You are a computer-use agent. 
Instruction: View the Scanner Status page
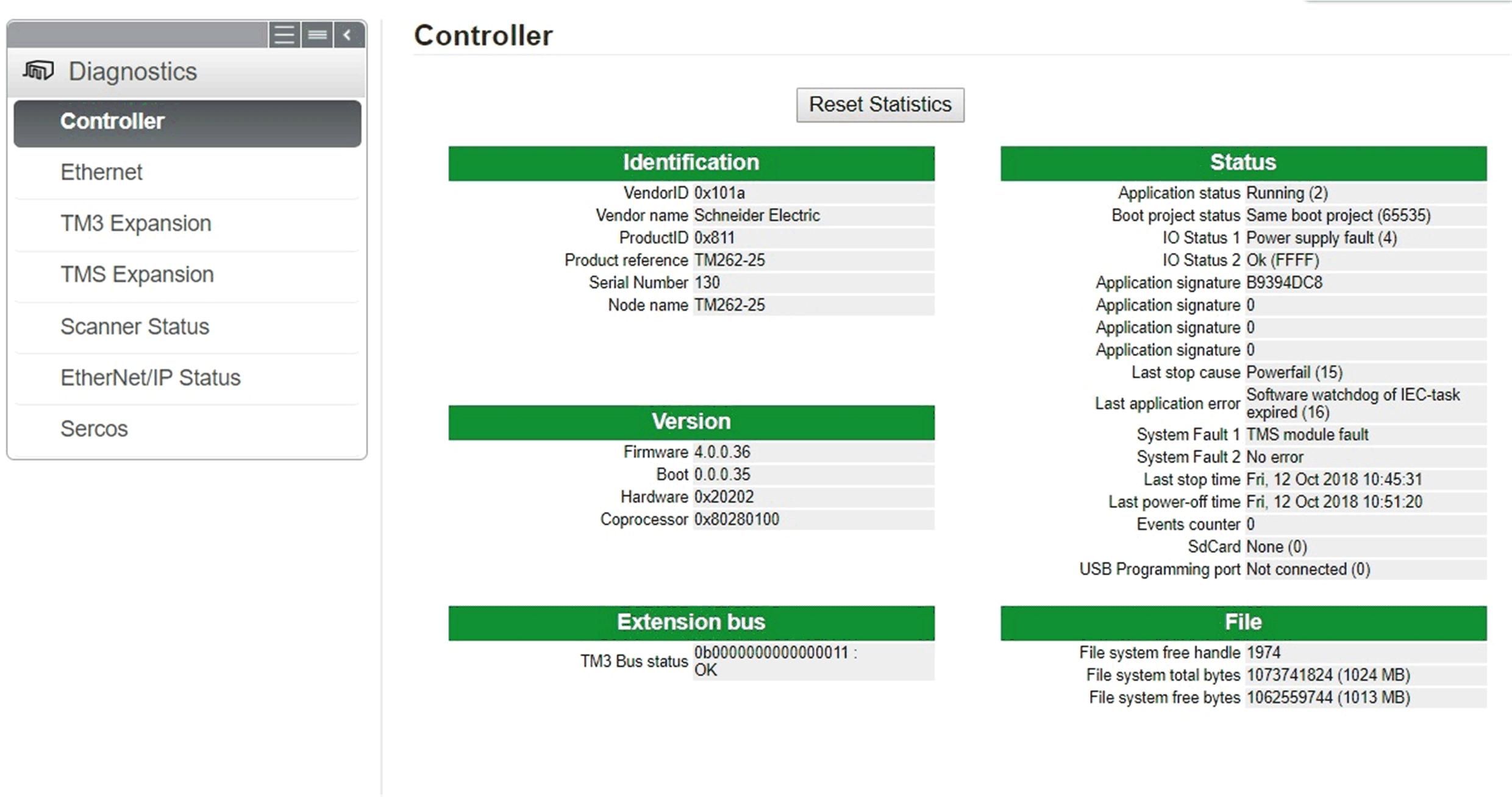134,327
